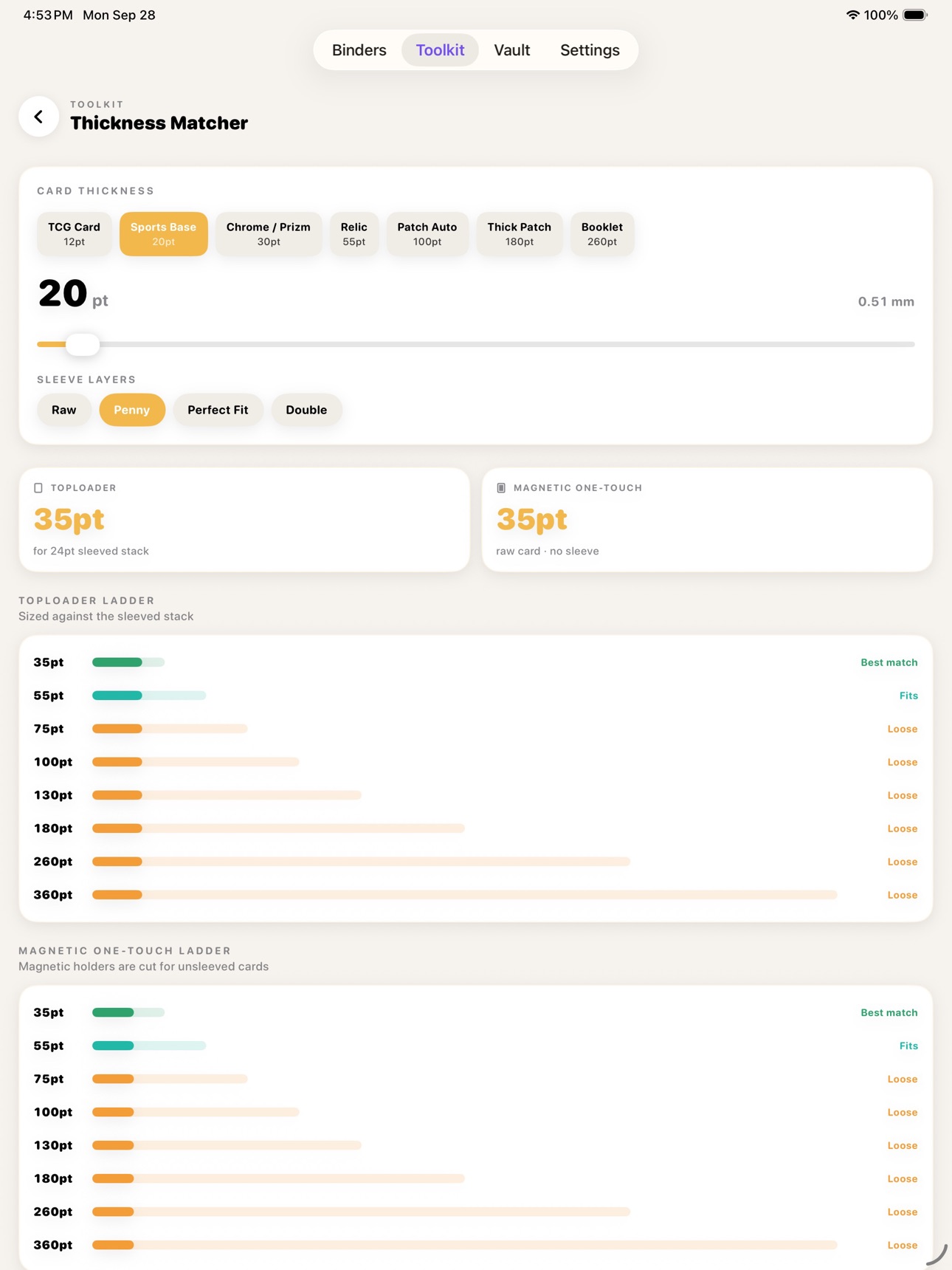952x1270 pixels.
Task: Select toploader ladder 55pt Fits row
Action: [476, 696]
